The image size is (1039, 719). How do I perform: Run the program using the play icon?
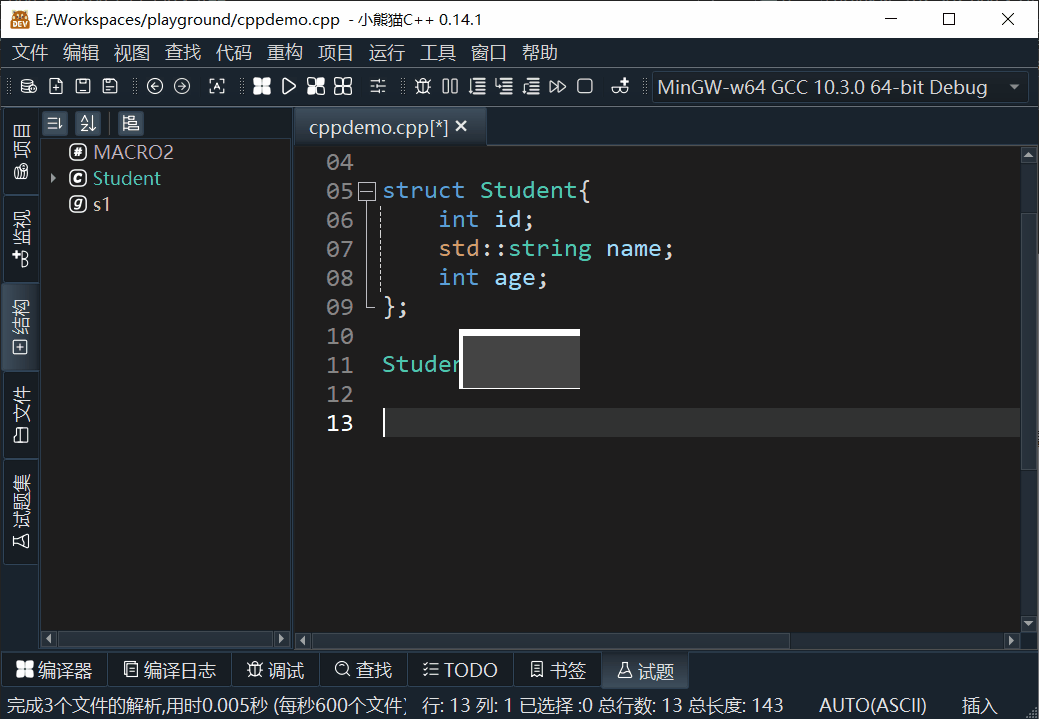(x=288, y=86)
